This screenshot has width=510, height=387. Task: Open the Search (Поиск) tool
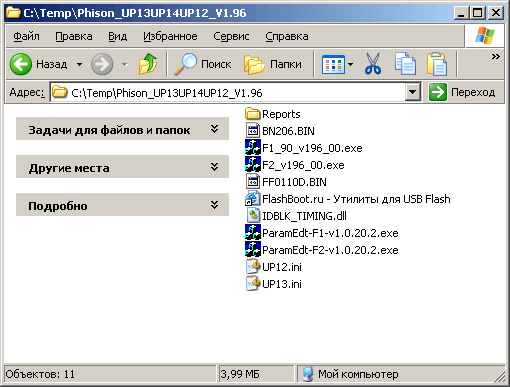tap(203, 64)
